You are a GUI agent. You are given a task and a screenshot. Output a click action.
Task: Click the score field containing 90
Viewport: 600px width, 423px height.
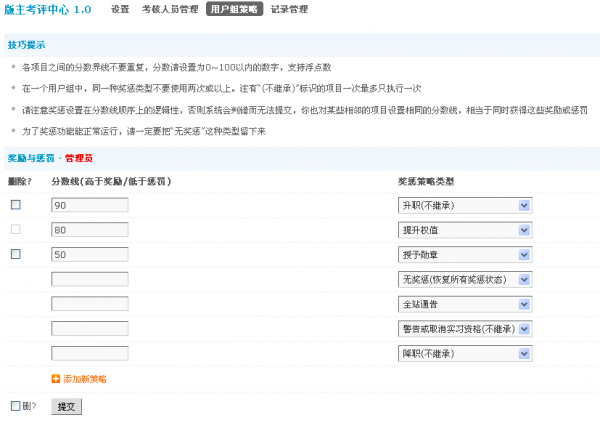click(x=90, y=205)
